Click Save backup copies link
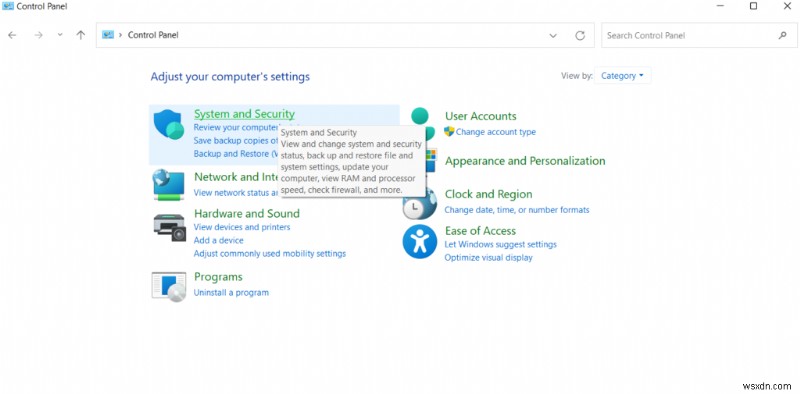This screenshot has width=800, height=394. click(x=236, y=140)
